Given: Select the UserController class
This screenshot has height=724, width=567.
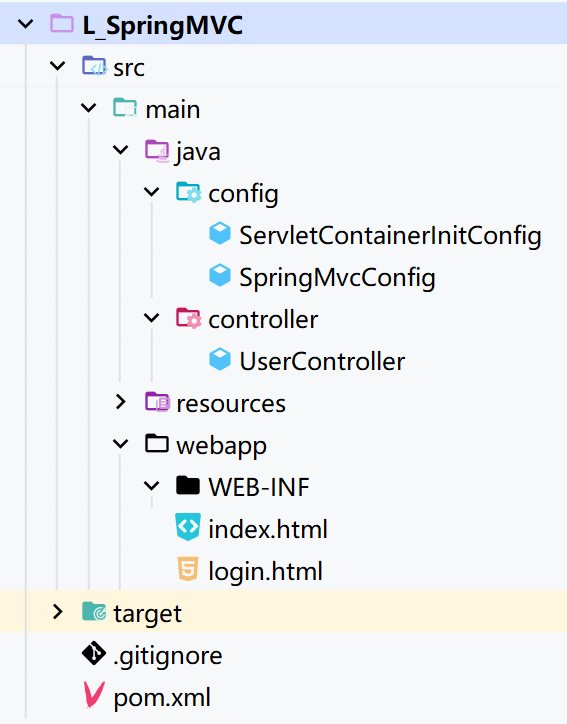Looking at the screenshot, I should point(322,361).
